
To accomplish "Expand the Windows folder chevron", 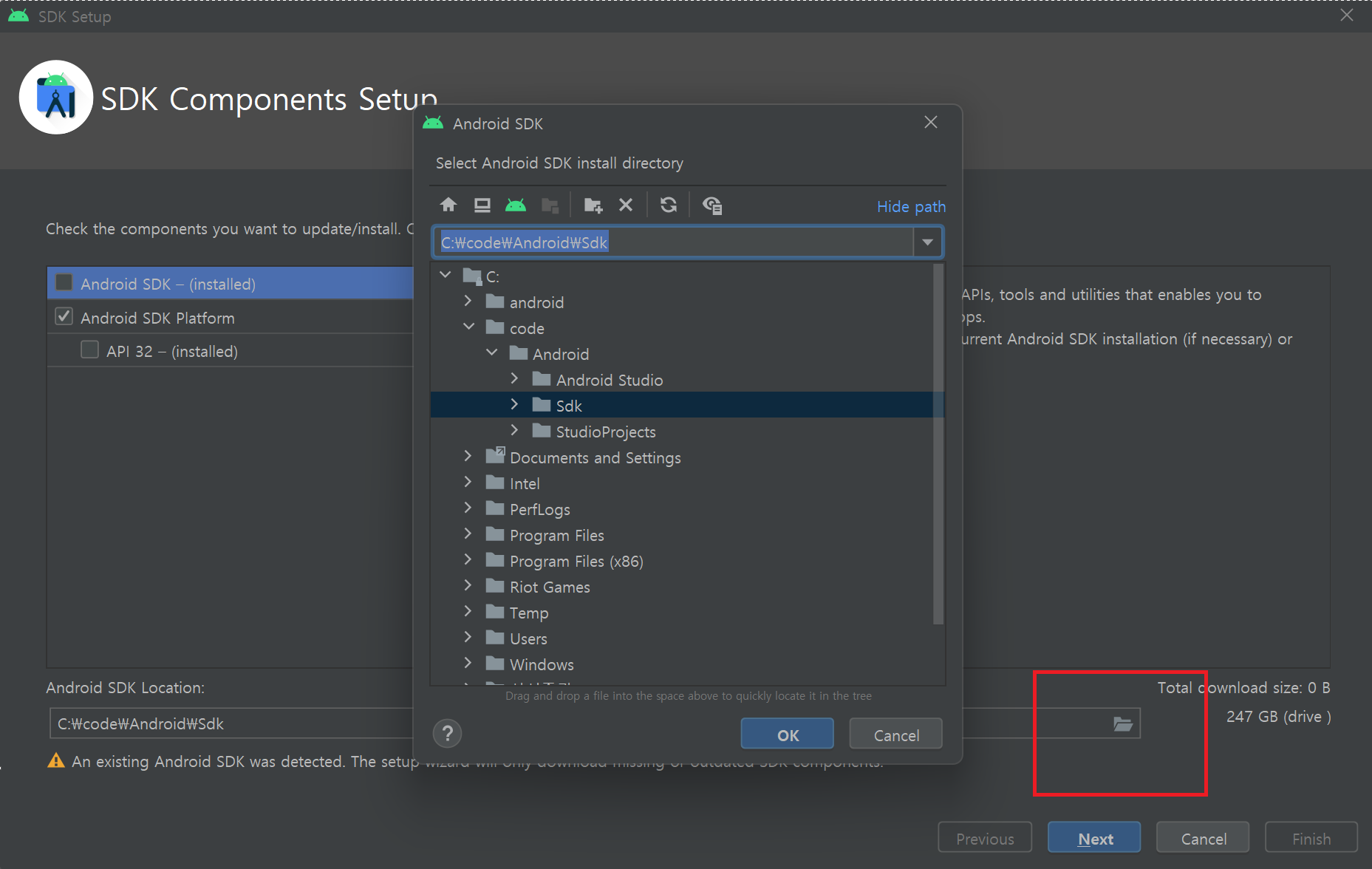I will pyautogui.click(x=468, y=663).
